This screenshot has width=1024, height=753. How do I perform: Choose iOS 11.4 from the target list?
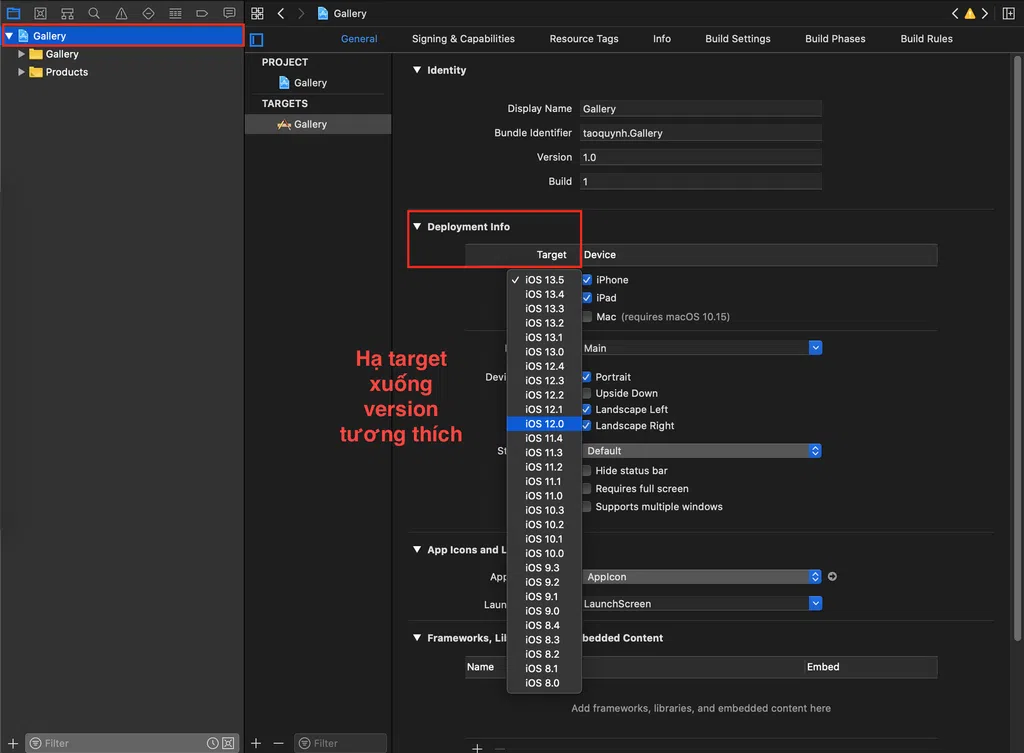544,438
